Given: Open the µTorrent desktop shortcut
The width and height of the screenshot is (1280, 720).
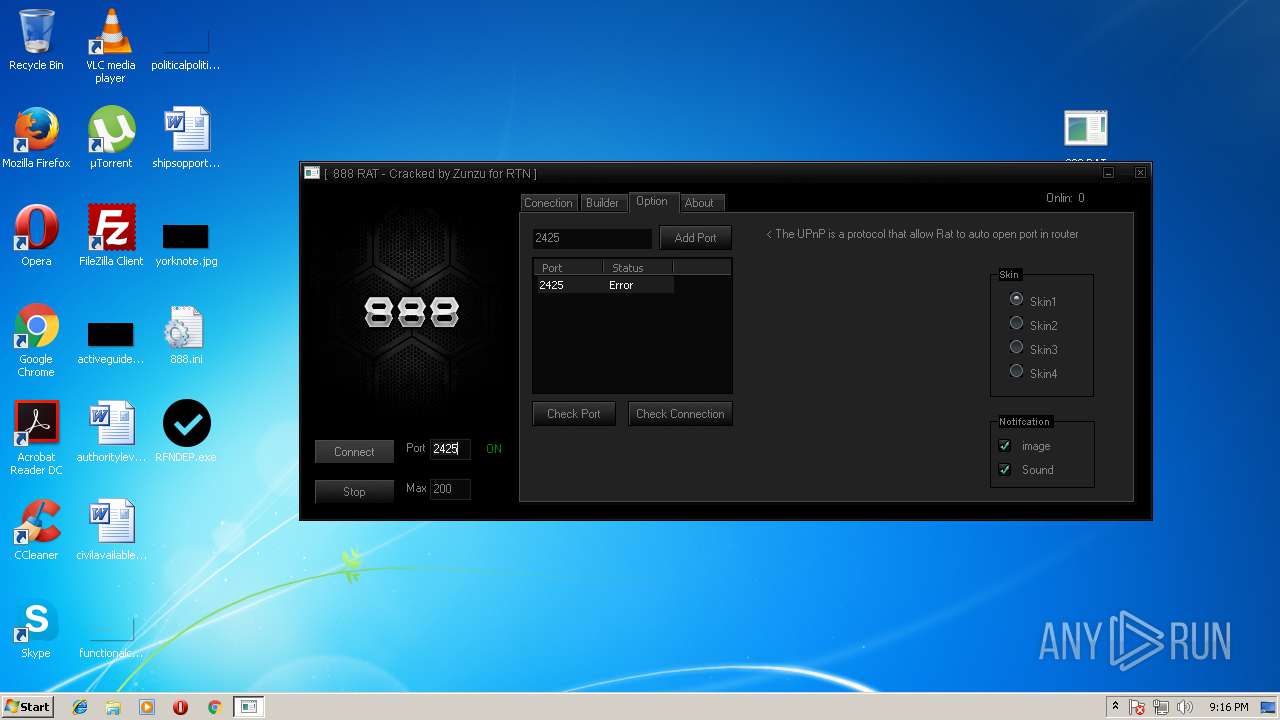Looking at the screenshot, I should 110,138.
